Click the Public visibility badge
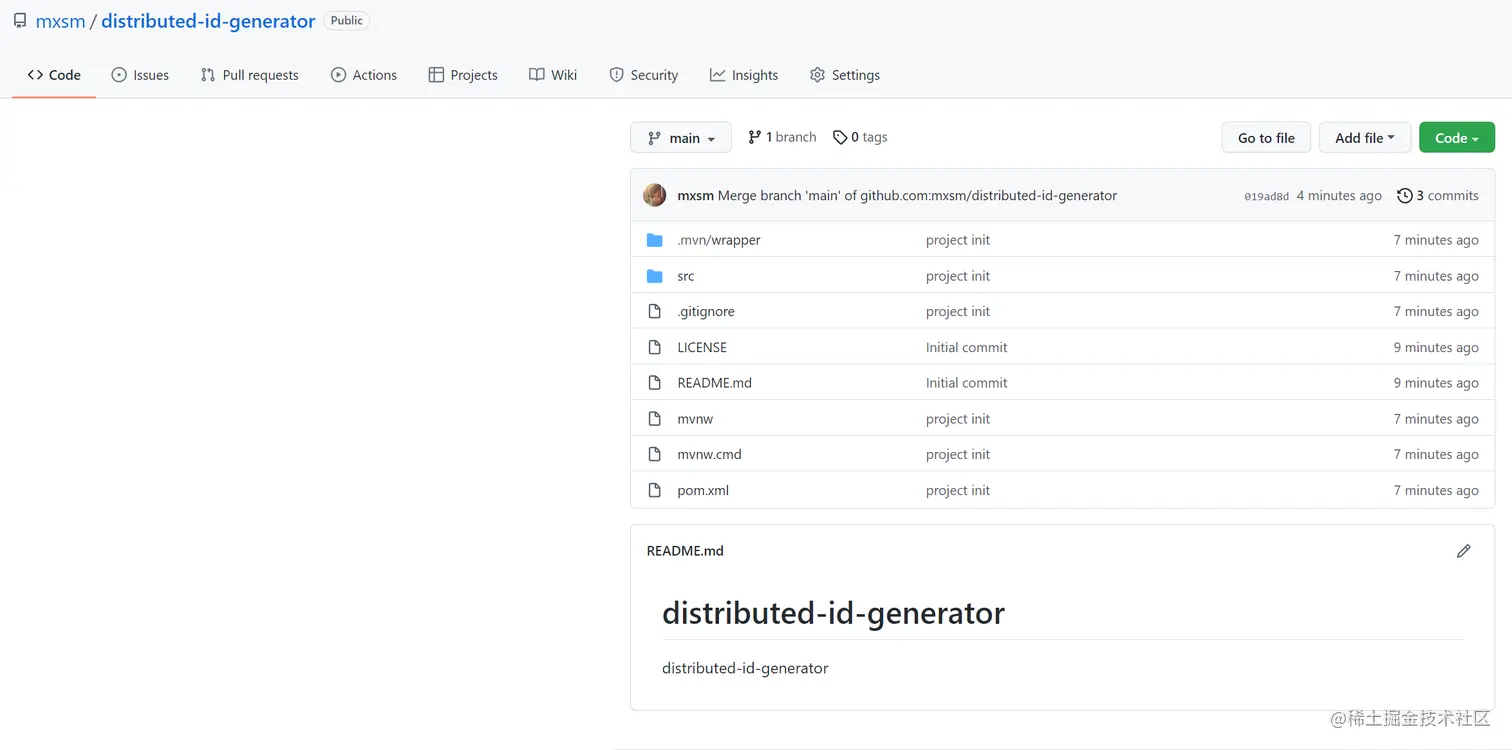Image resolution: width=1512 pixels, height=750 pixels. point(346,21)
